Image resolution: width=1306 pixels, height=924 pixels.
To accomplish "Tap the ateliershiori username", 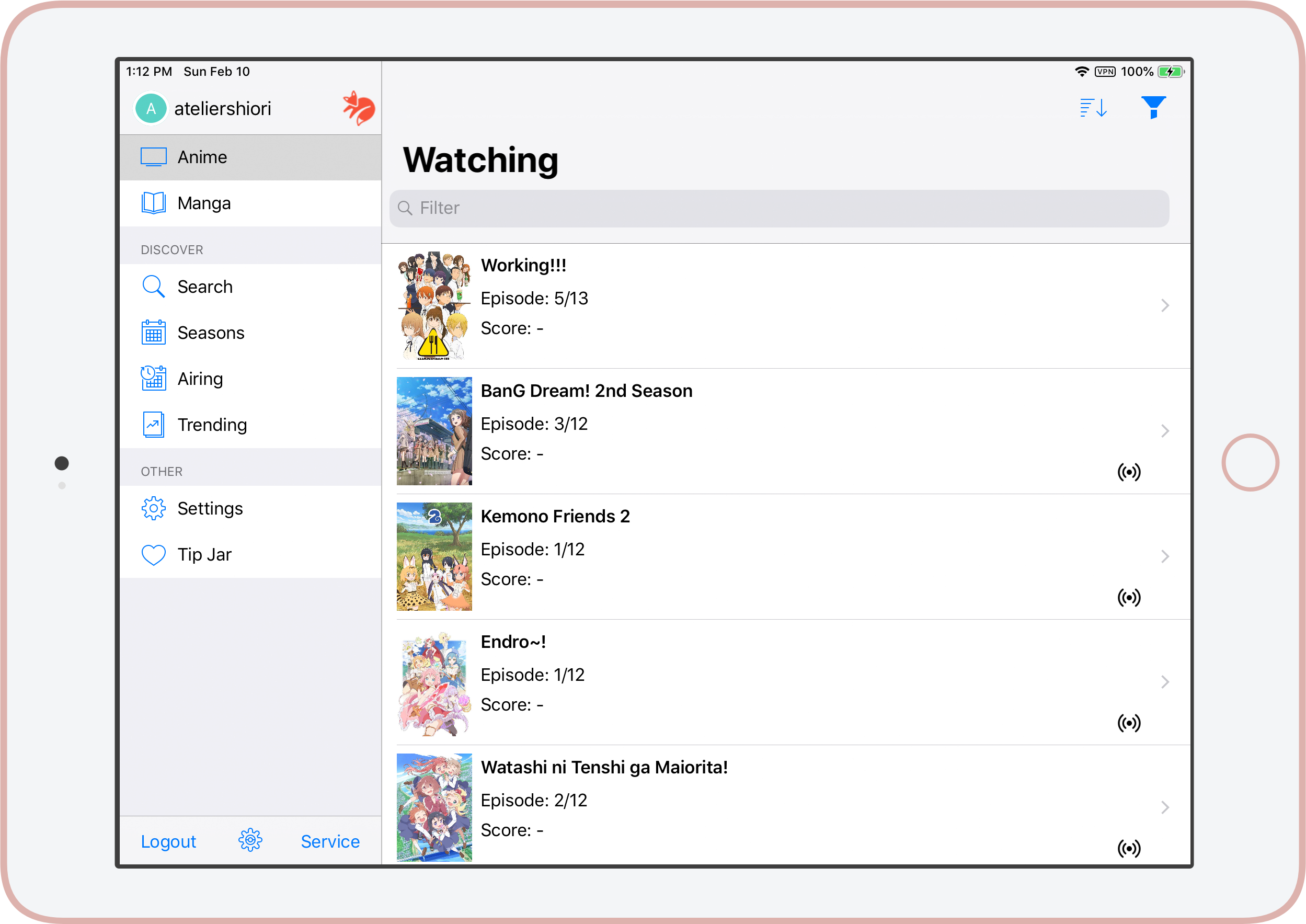I will coord(222,109).
